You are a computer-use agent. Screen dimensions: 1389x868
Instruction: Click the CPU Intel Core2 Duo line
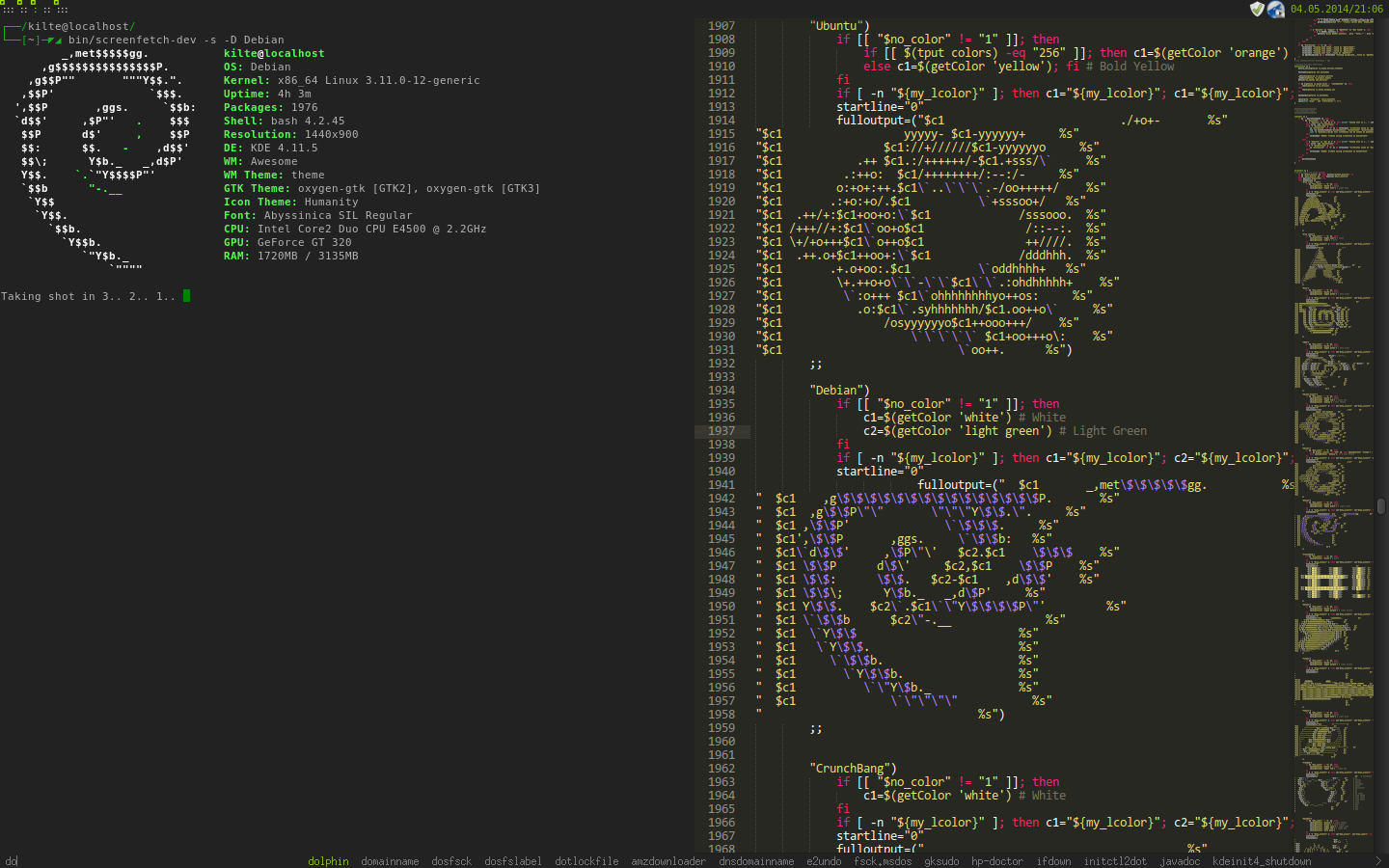[355, 230]
